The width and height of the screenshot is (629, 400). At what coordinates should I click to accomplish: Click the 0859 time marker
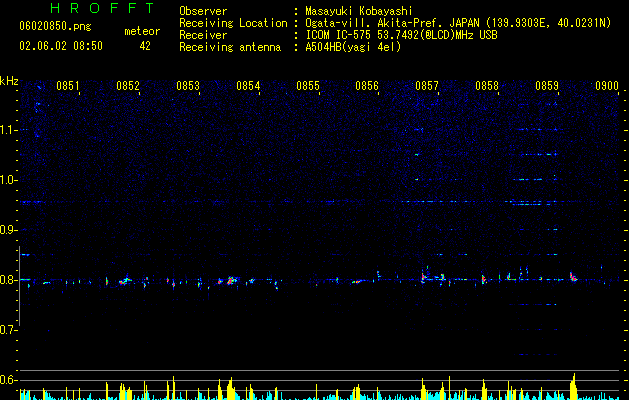tap(547, 86)
